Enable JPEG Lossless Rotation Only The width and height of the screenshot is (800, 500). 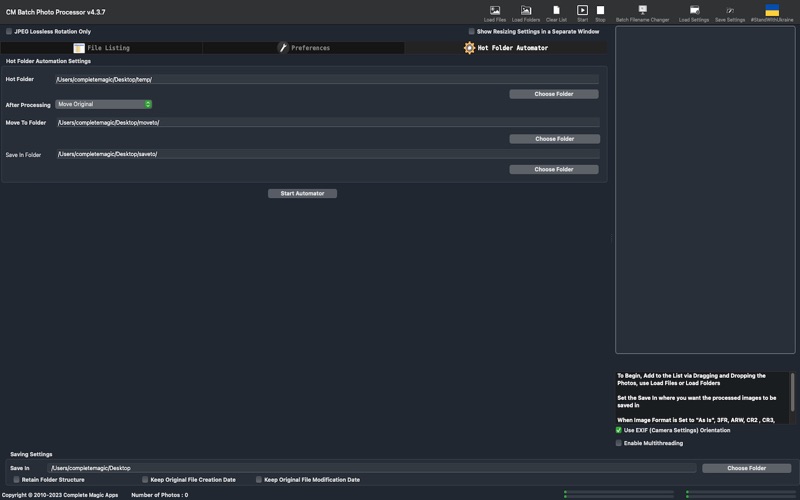click(x=9, y=32)
